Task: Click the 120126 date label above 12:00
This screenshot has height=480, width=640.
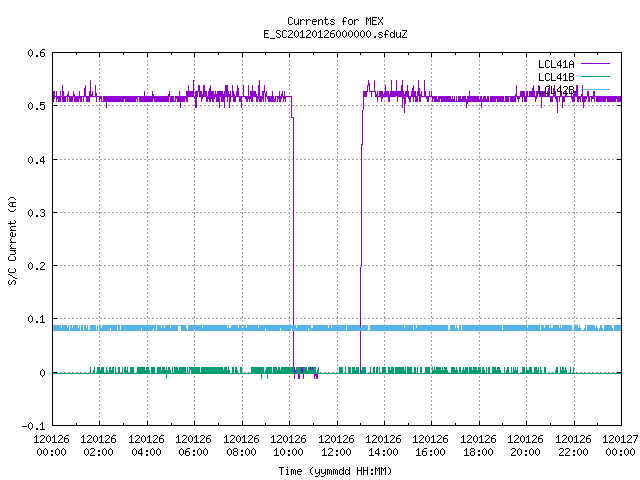Action: click(336, 439)
